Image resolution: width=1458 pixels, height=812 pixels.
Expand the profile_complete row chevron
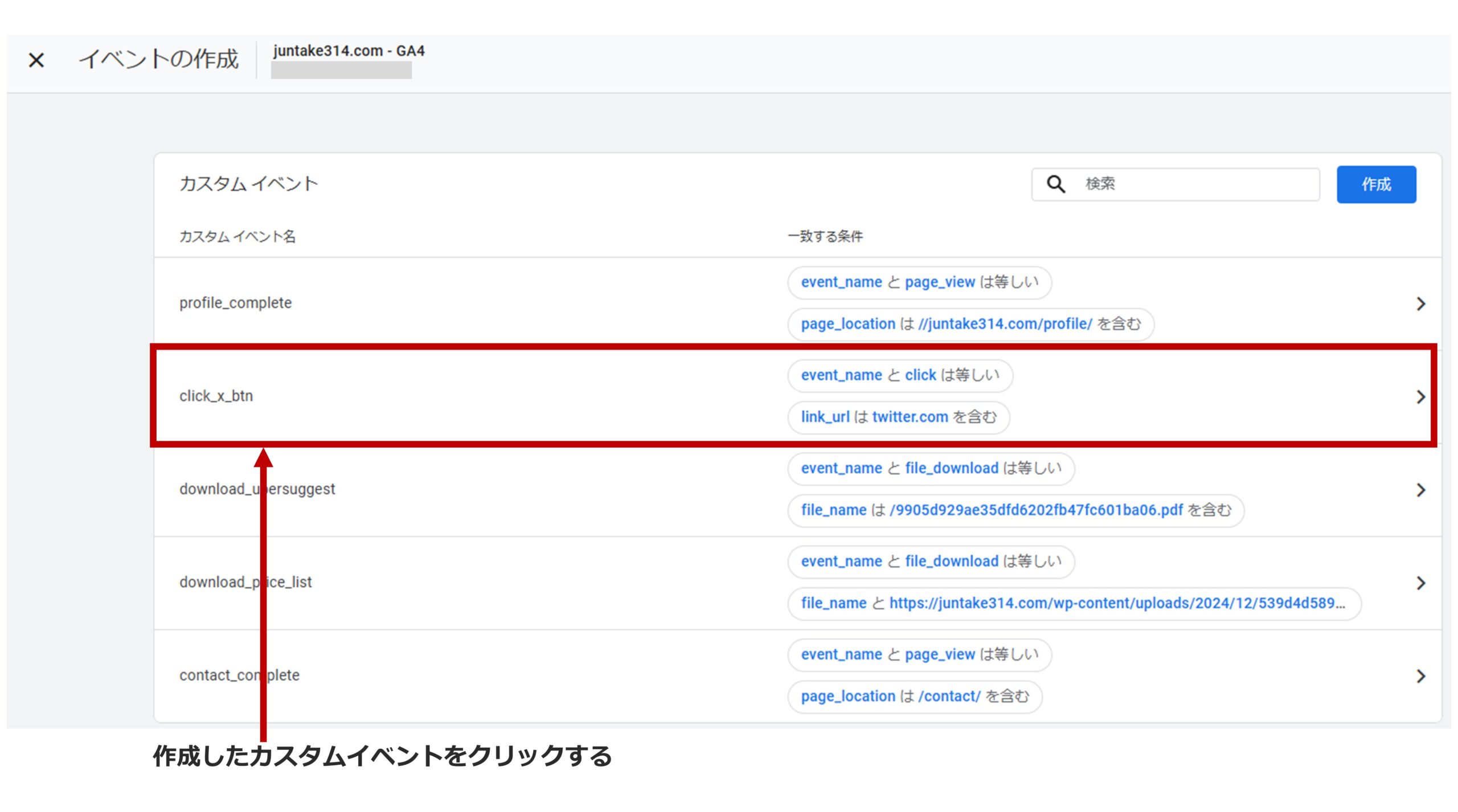[x=1420, y=304]
